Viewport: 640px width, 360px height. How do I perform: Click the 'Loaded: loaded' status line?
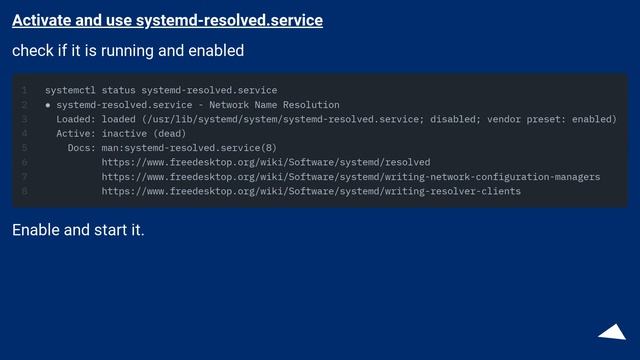(x=336, y=119)
